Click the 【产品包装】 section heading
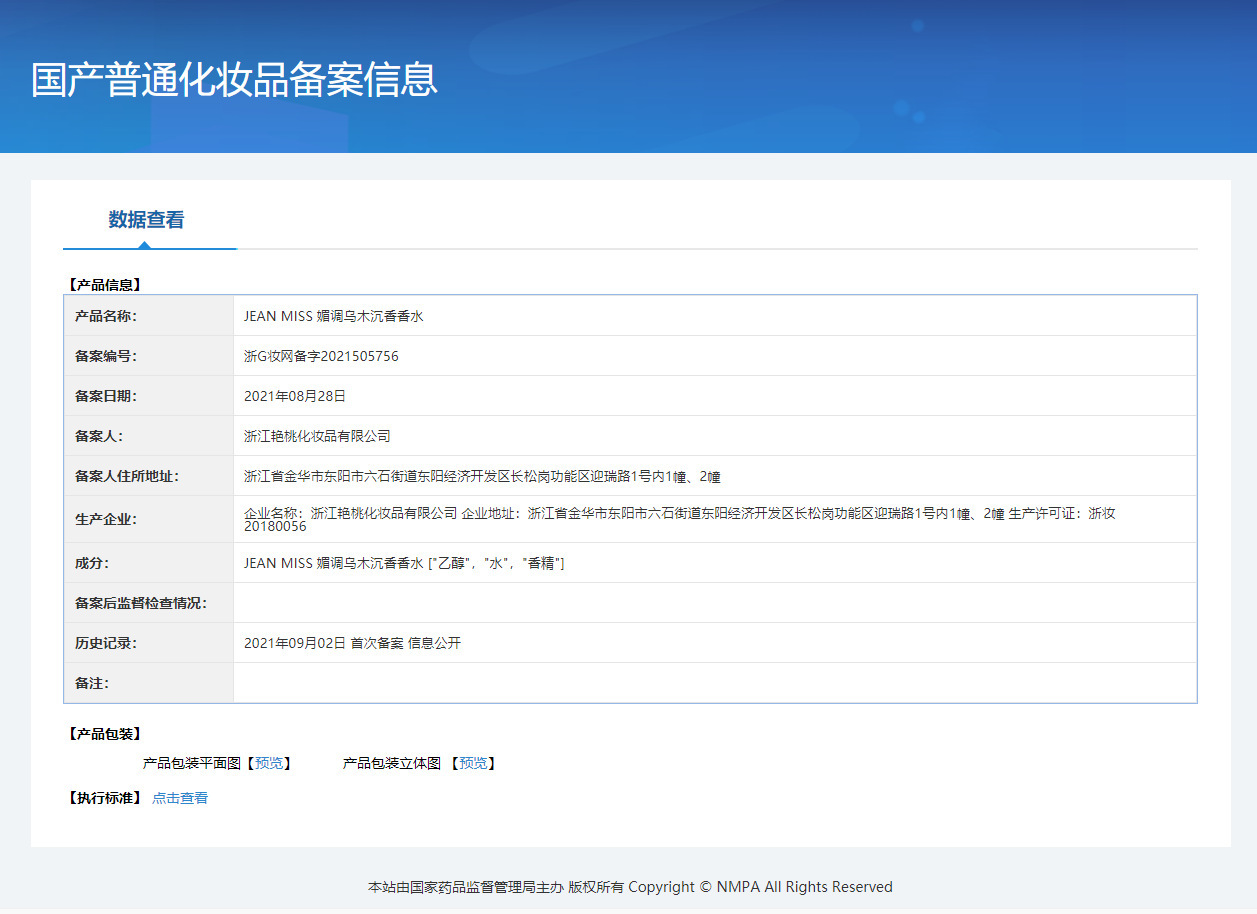 click(104, 734)
